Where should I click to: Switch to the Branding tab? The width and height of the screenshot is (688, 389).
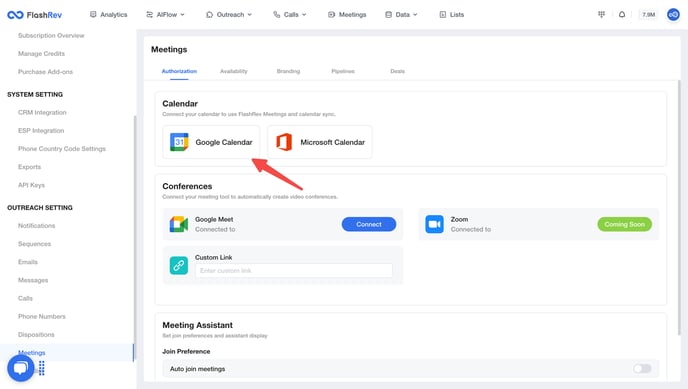pyautogui.click(x=288, y=71)
